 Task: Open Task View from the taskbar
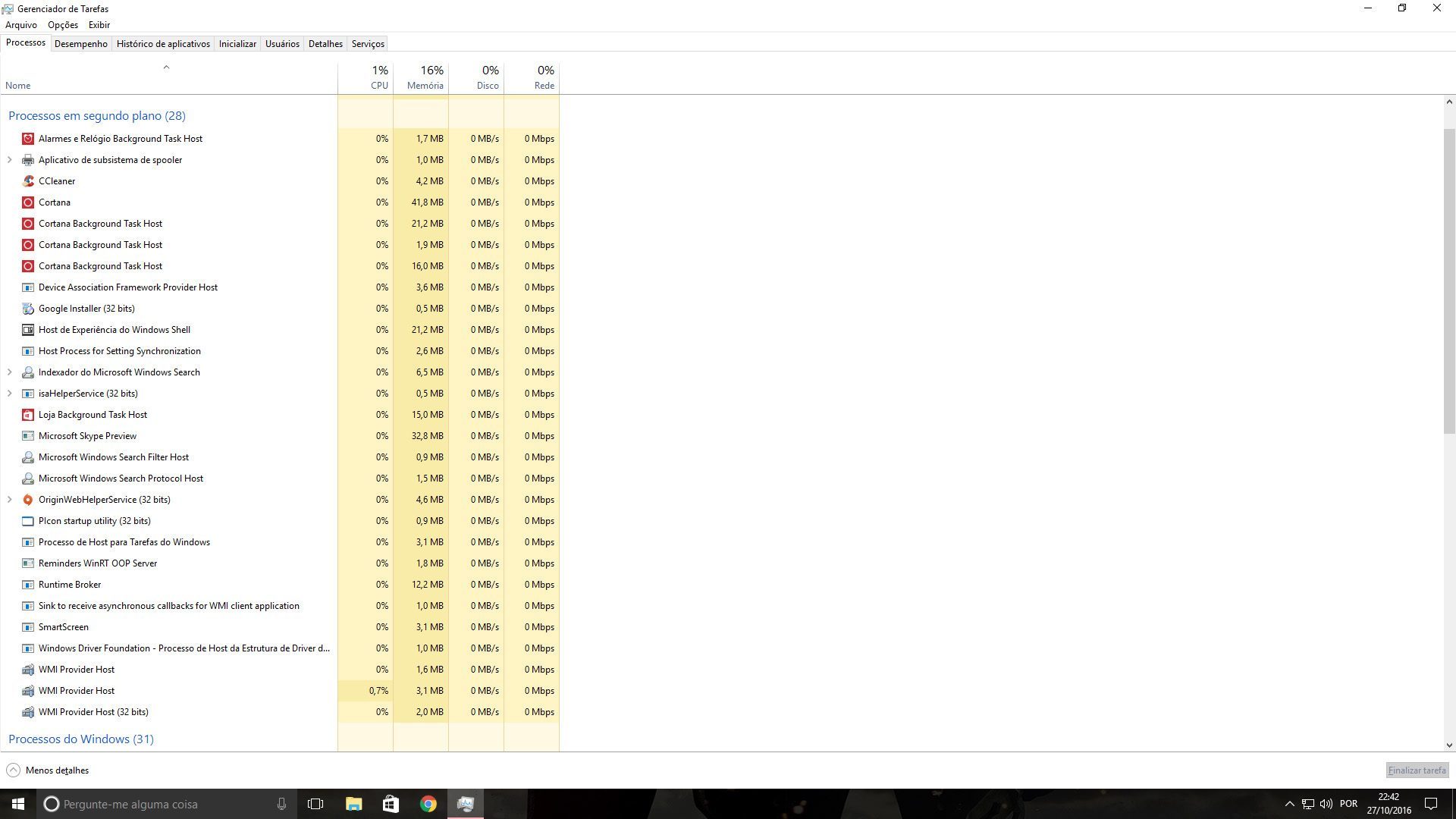tap(315, 804)
